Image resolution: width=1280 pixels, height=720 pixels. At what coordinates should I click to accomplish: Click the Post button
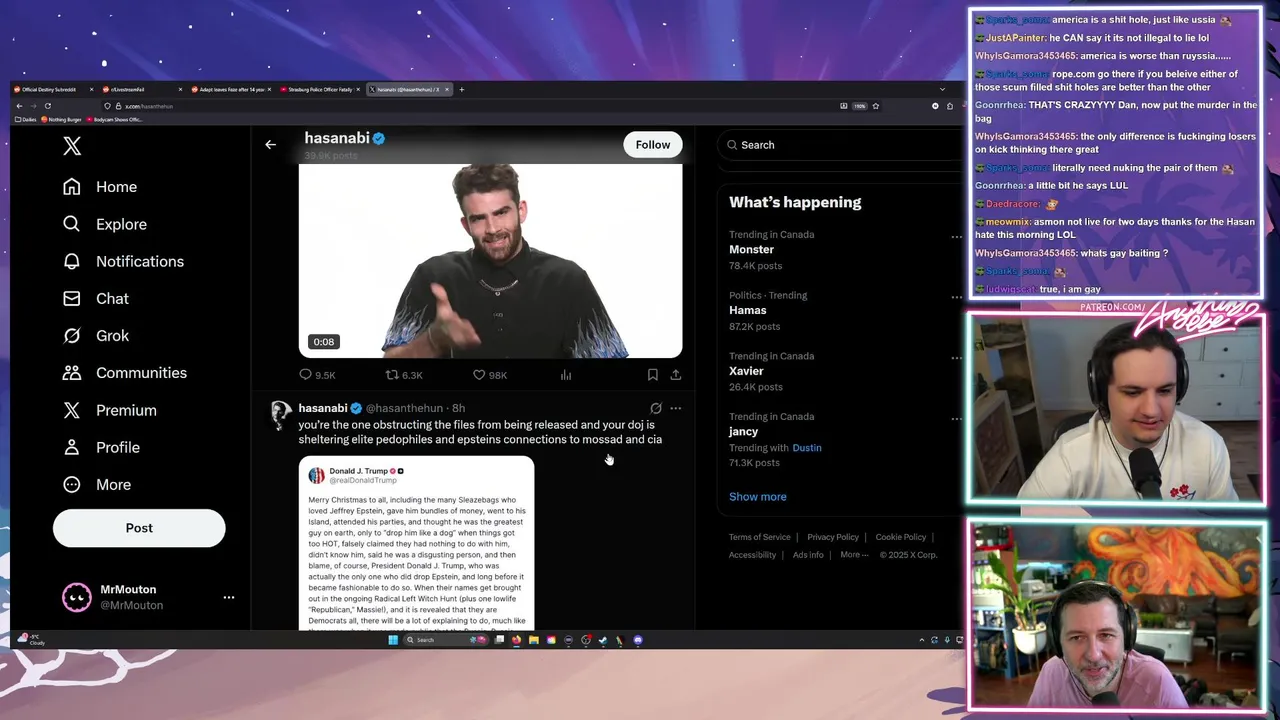coord(139,528)
